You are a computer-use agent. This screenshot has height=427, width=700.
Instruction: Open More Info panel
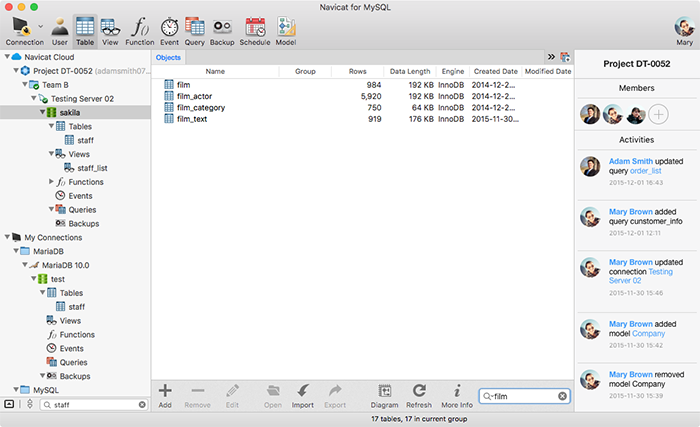click(x=457, y=396)
